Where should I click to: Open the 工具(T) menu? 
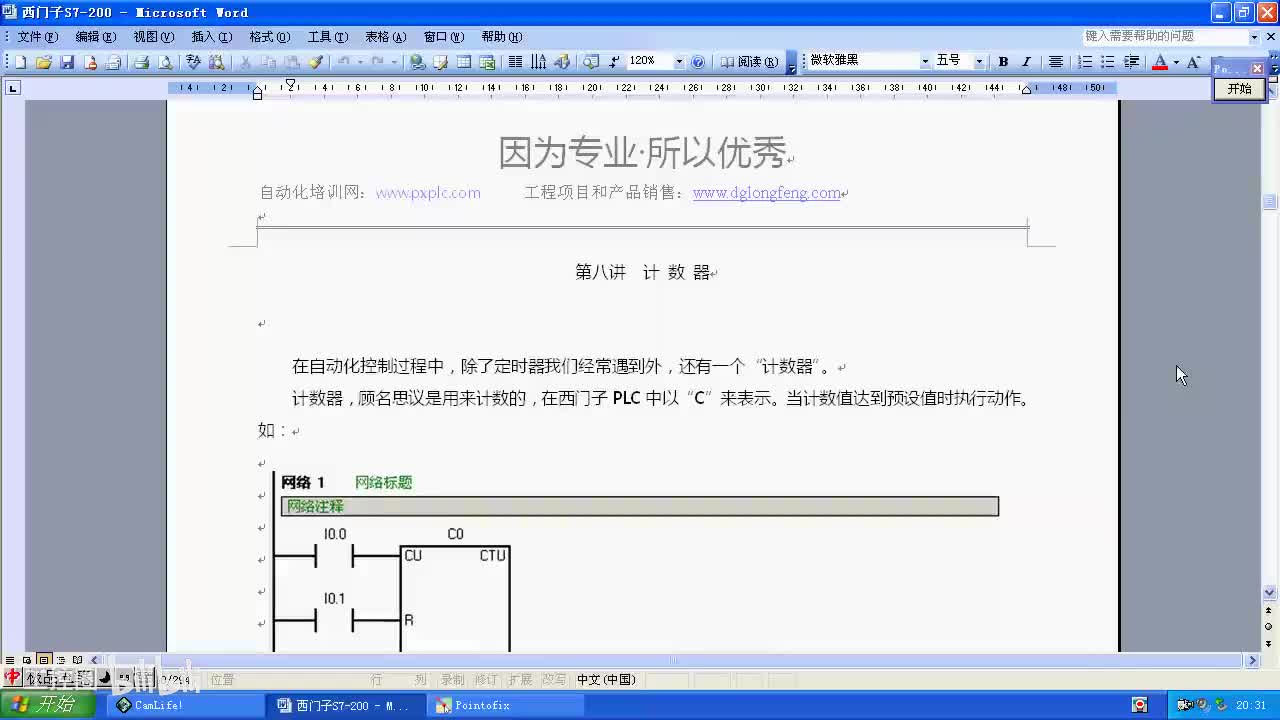327,37
